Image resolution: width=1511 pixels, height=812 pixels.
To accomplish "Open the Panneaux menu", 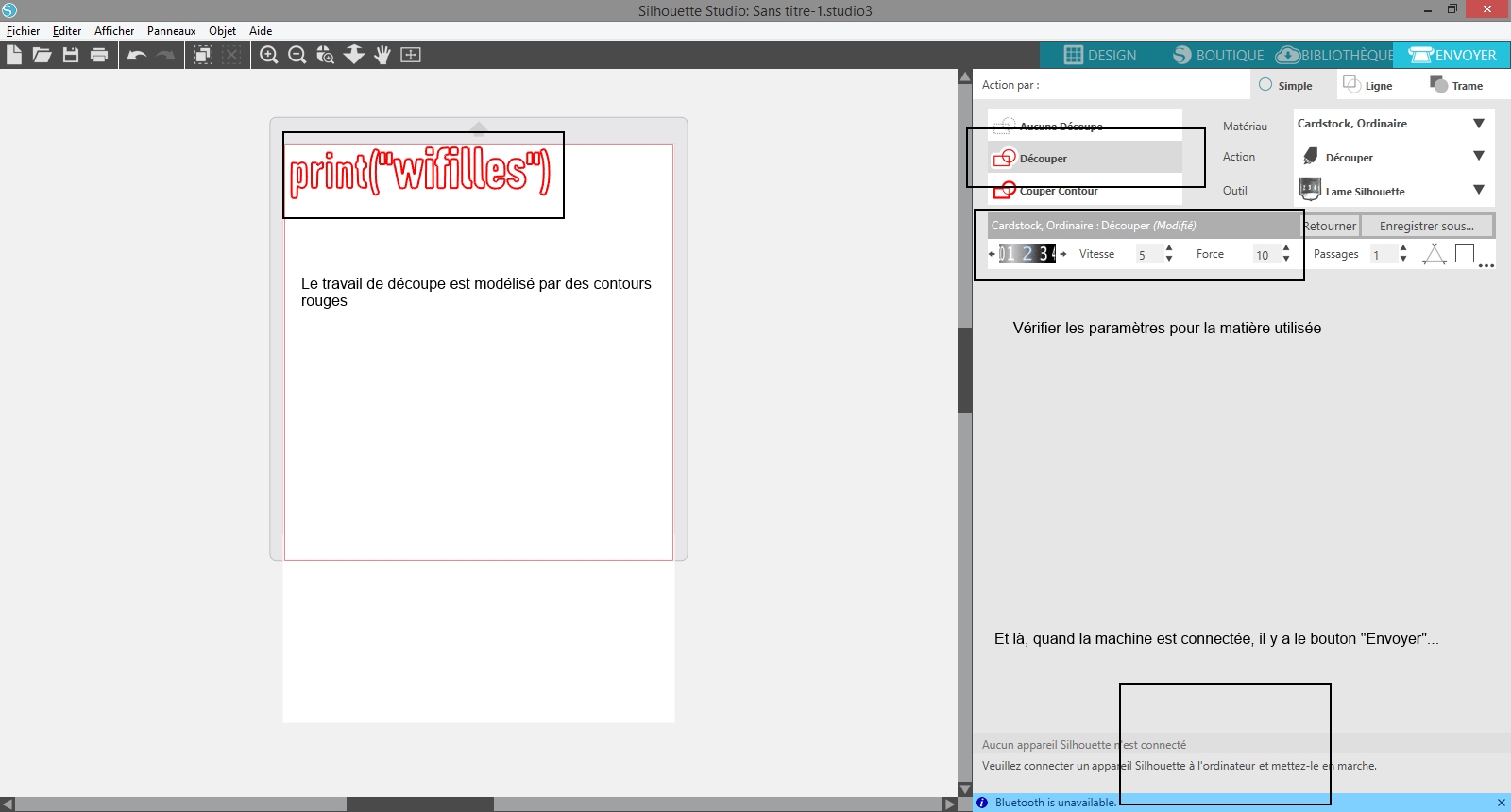I will coord(171,31).
